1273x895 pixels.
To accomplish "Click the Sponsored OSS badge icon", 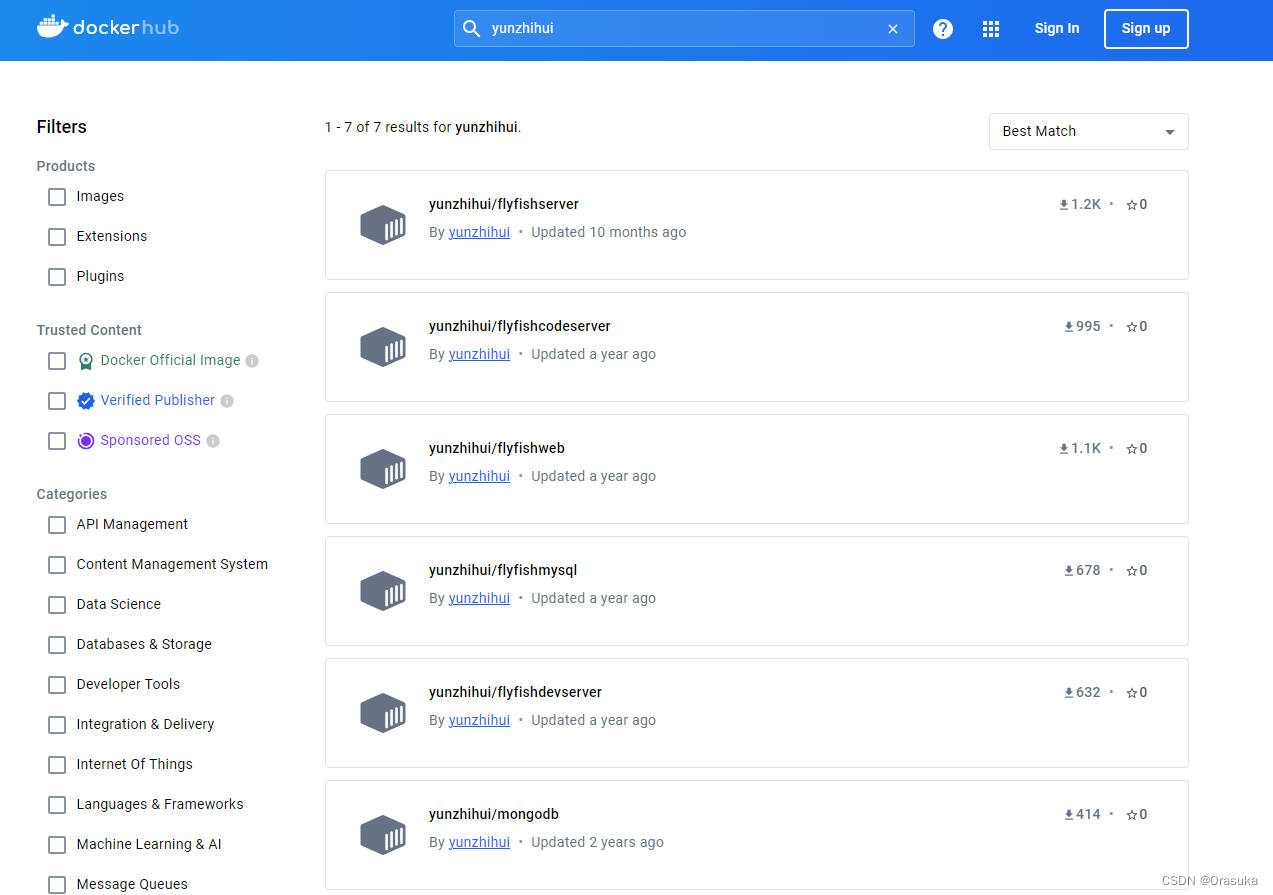I will [85, 440].
